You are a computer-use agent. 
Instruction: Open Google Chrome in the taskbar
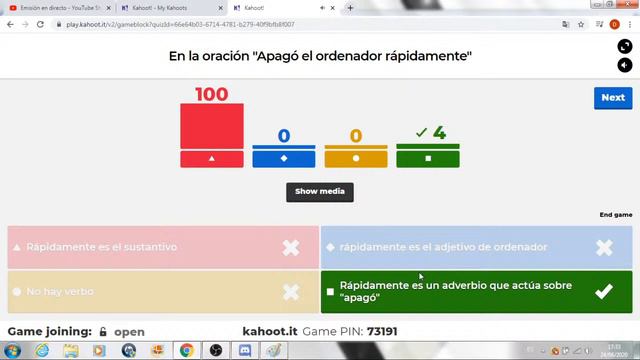click(187, 351)
